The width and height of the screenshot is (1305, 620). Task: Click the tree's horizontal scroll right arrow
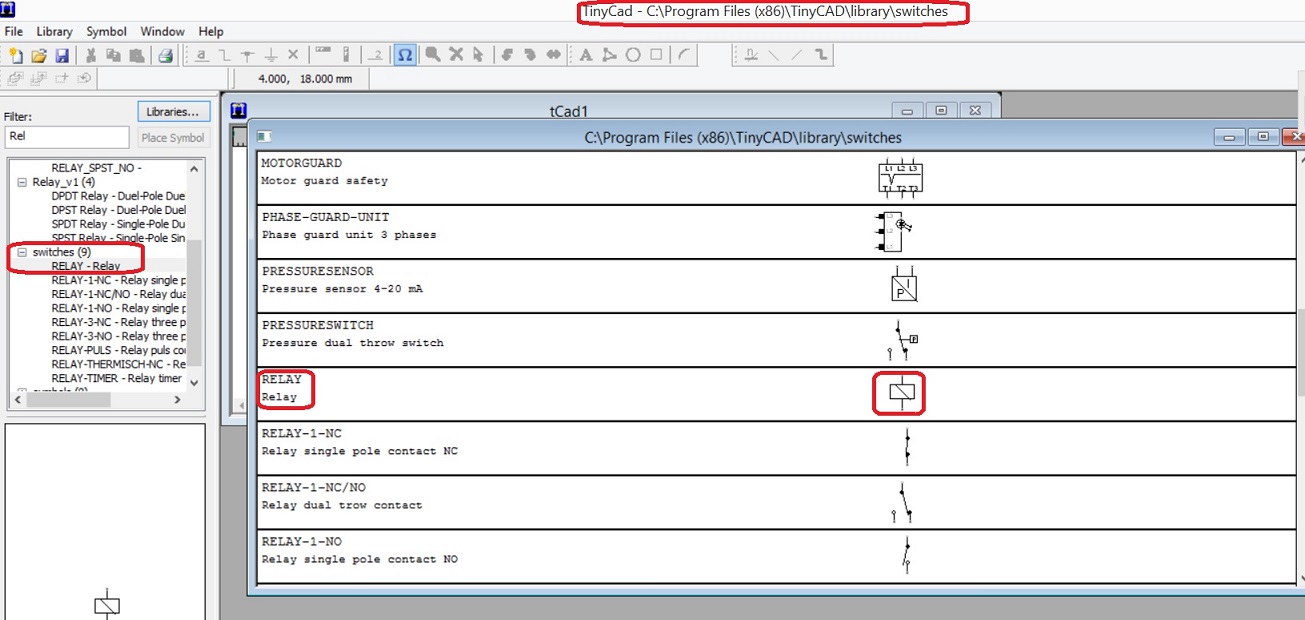(x=178, y=399)
